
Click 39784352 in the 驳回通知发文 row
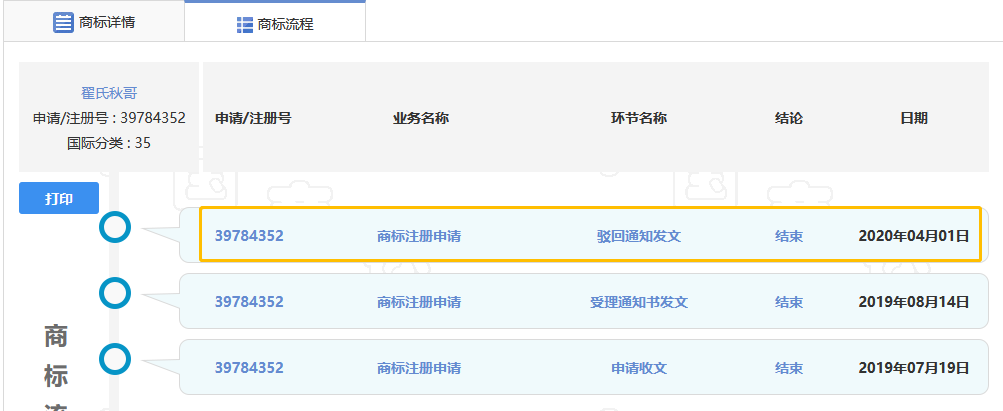point(249,236)
